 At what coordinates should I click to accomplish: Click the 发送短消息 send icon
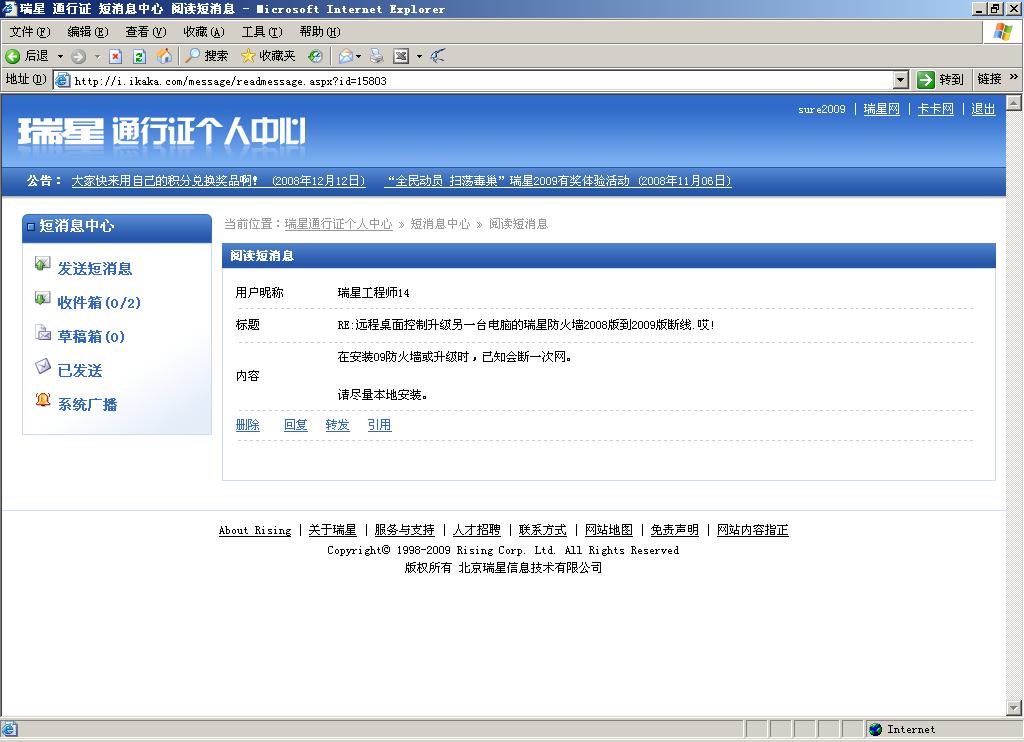(42, 264)
